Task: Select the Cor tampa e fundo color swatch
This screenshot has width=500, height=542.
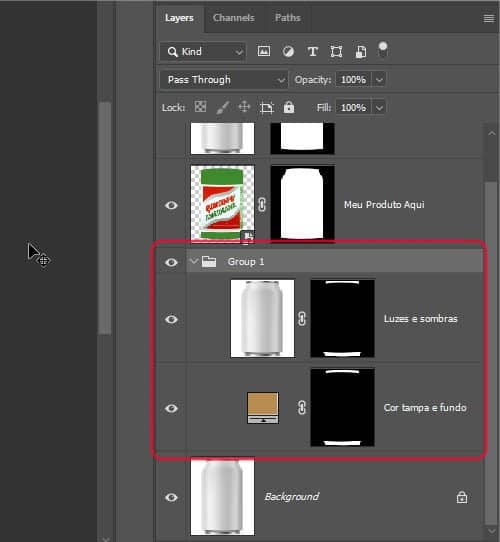Action: 263,408
